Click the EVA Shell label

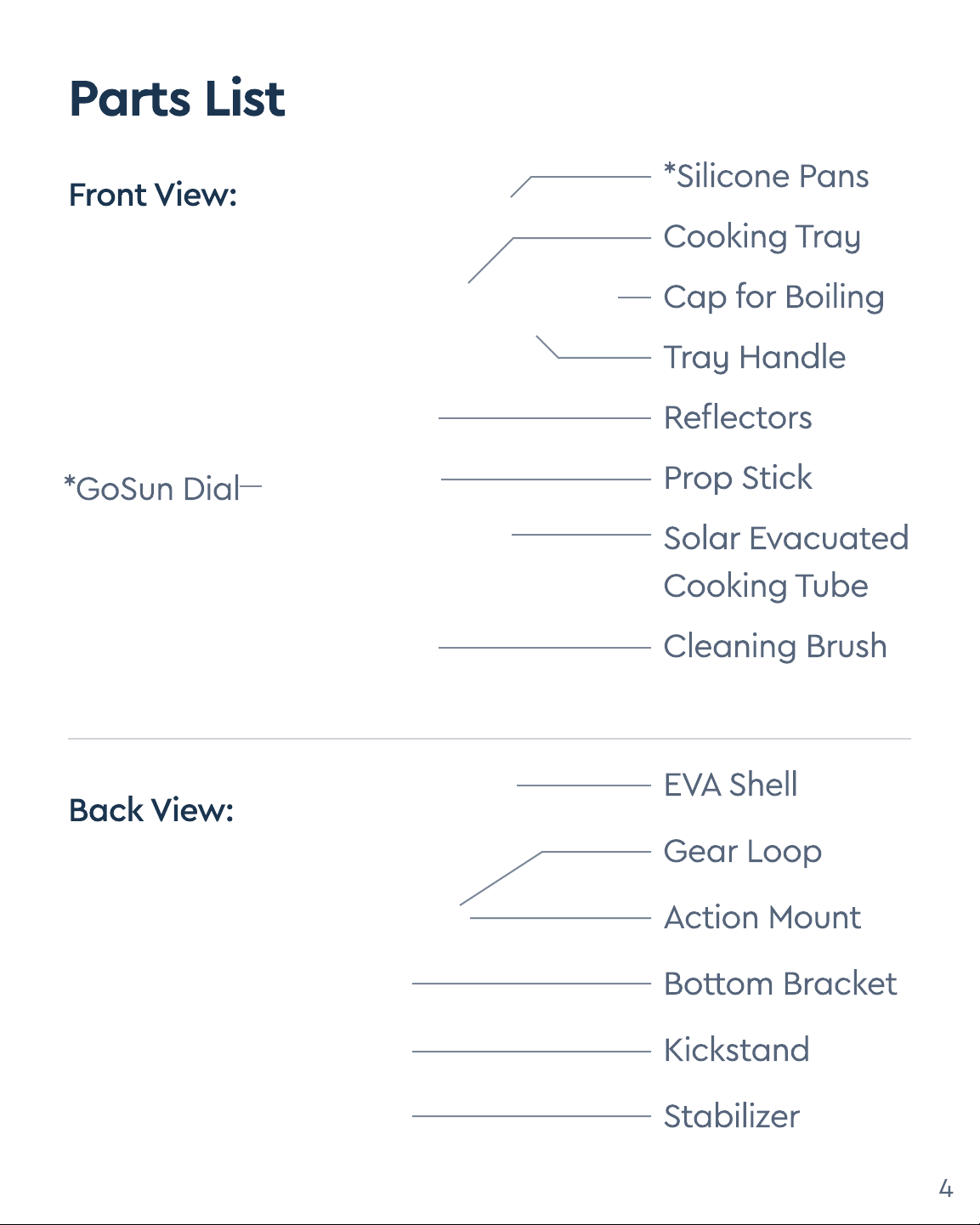(x=731, y=785)
